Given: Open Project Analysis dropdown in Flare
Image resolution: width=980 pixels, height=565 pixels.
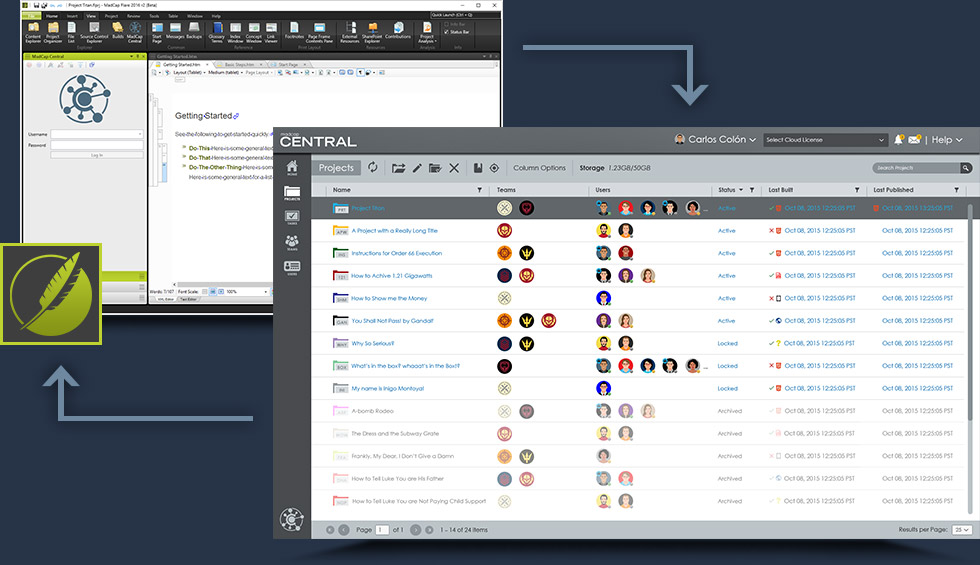Looking at the screenshot, I should pos(427,32).
